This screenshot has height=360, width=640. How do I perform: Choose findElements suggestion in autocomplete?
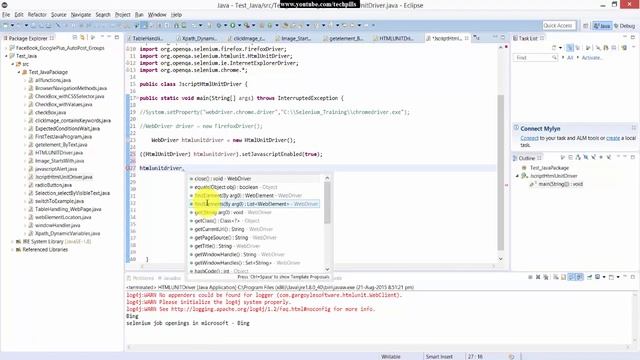[x=254, y=204]
